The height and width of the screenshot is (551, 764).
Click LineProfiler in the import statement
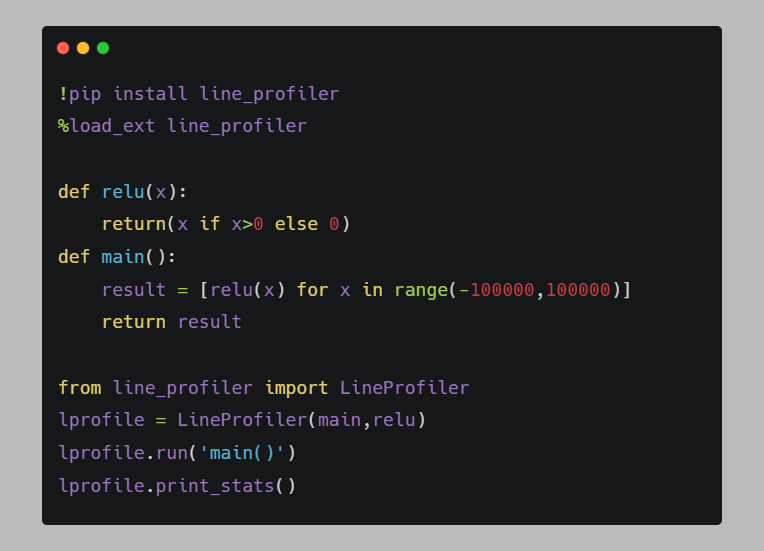pos(404,388)
